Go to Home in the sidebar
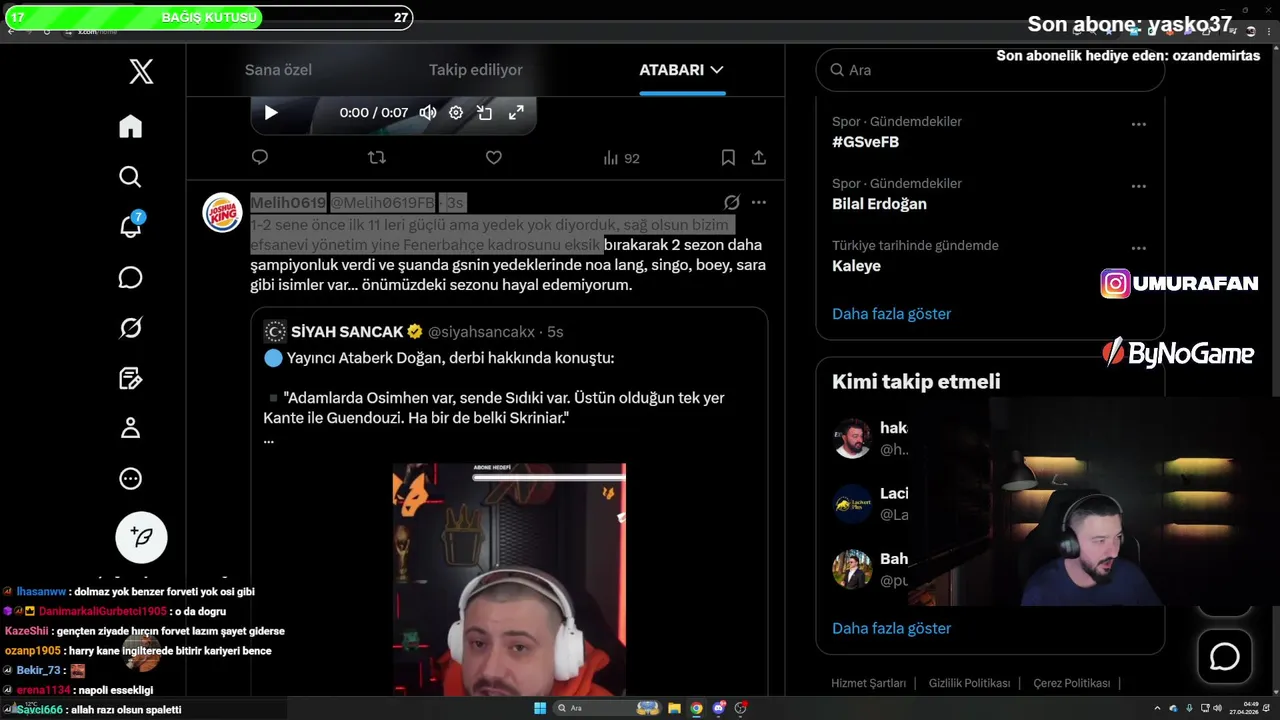This screenshot has height=720, width=1280. 130,126
